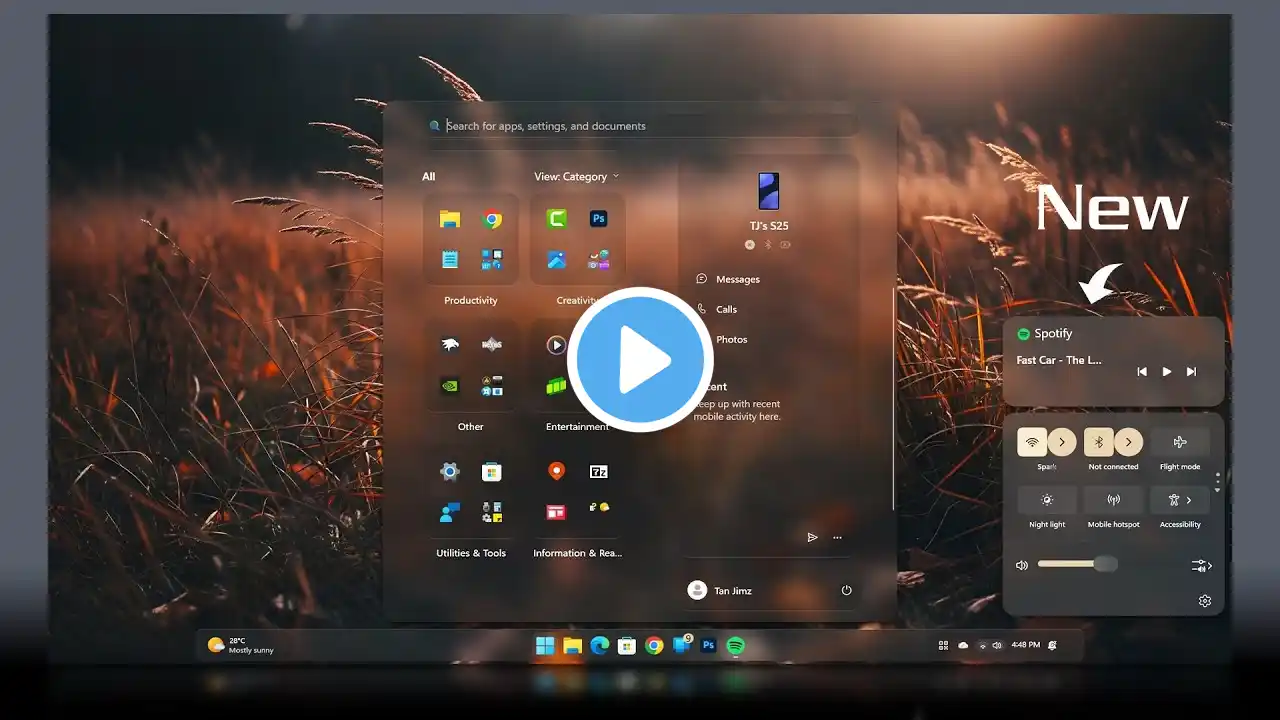
Task: Open the weather widget on taskbar
Action: coord(240,645)
